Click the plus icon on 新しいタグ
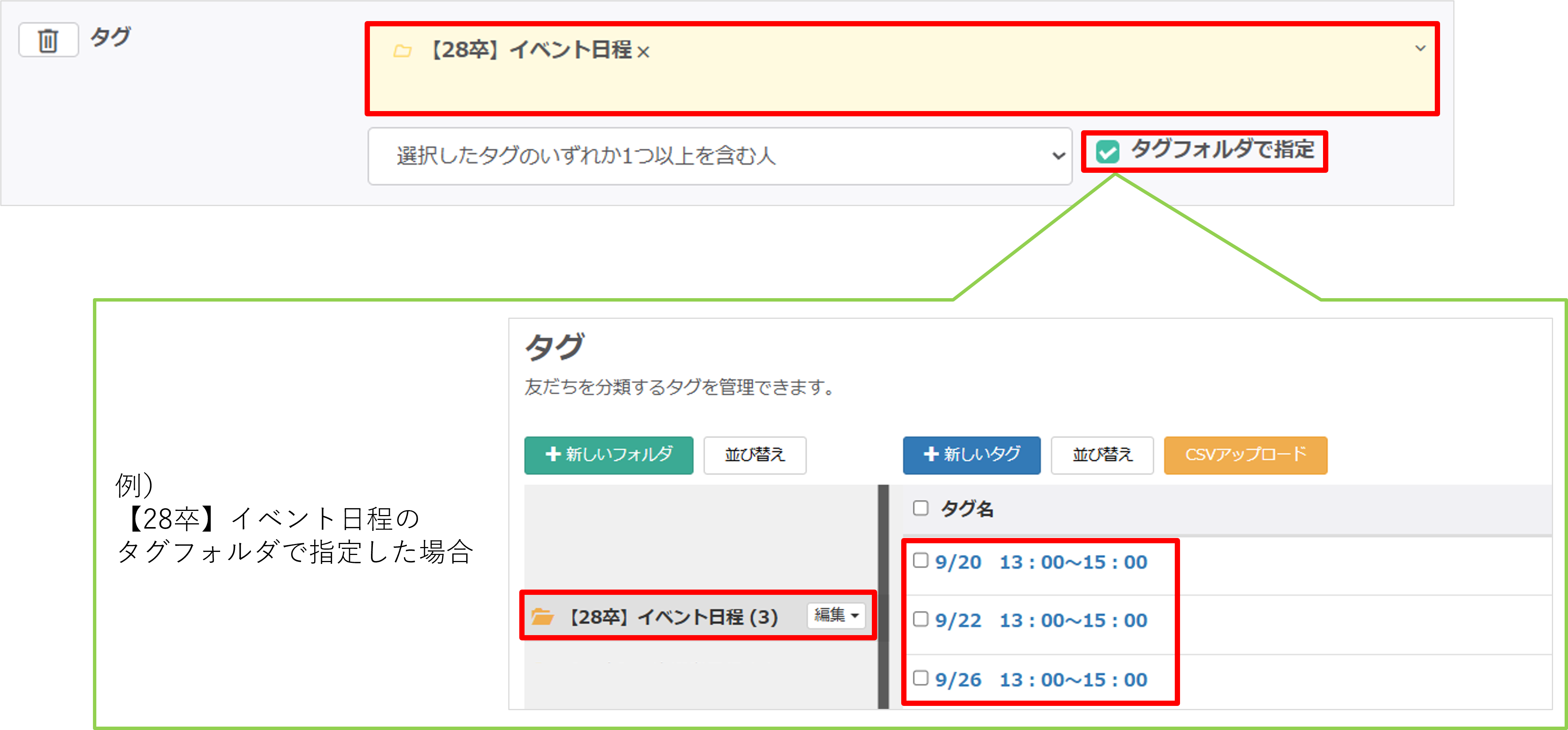Viewport: 1568px width, 730px height. click(x=931, y=454)
